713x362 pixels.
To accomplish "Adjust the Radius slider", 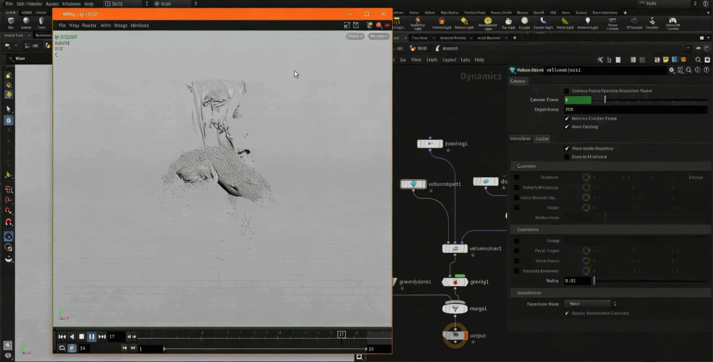I will [650, 281].
